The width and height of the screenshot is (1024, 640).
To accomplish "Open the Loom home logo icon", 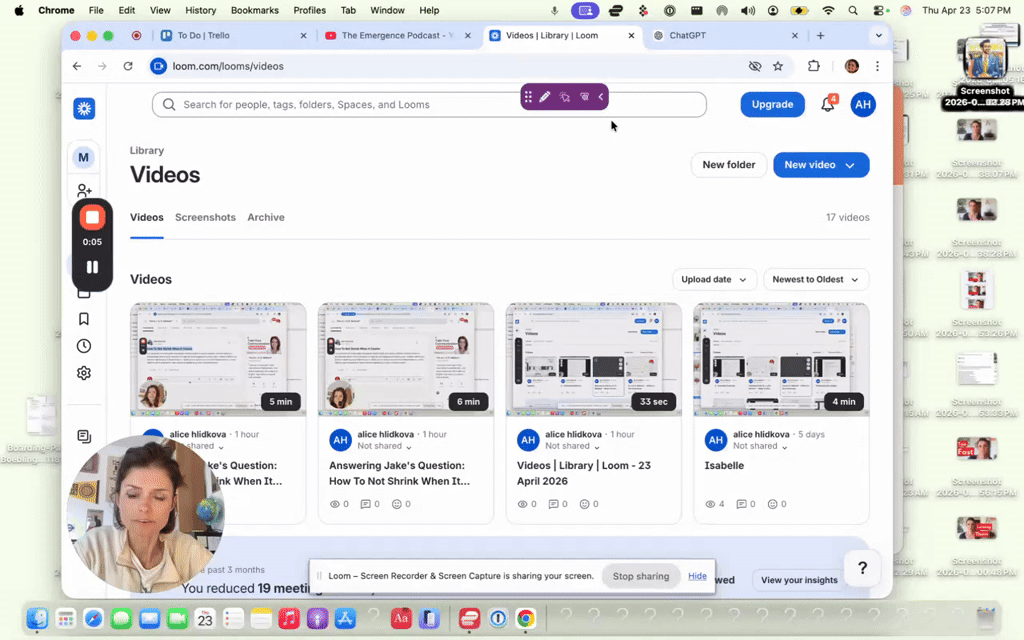I will click(x=84, y=108).
